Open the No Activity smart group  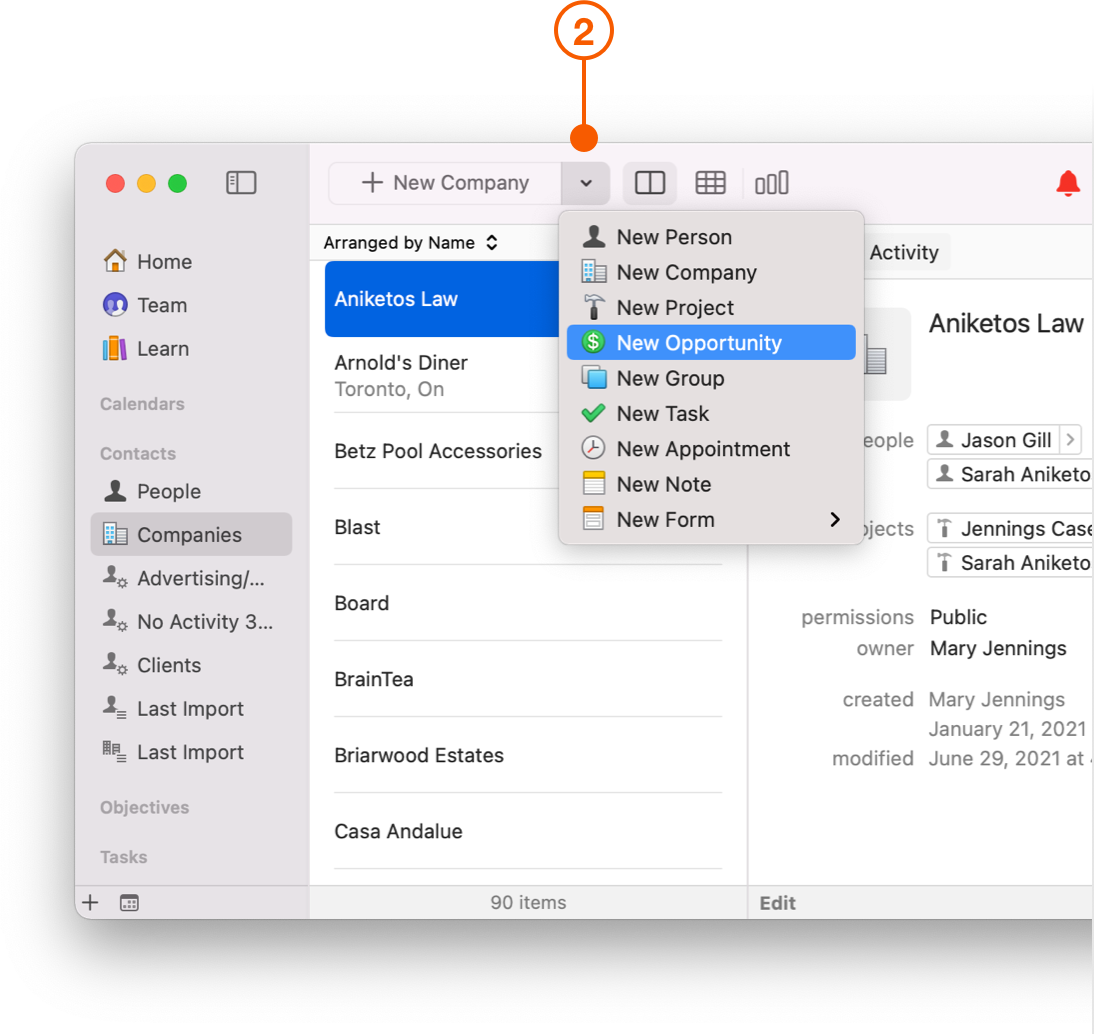[x=190, y=622]
